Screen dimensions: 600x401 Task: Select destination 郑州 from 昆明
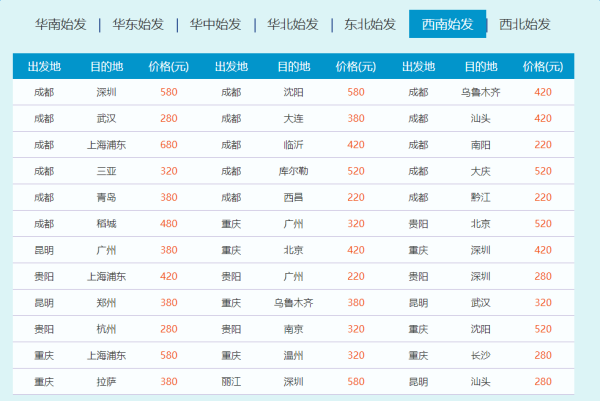click(x=106, y=303)
